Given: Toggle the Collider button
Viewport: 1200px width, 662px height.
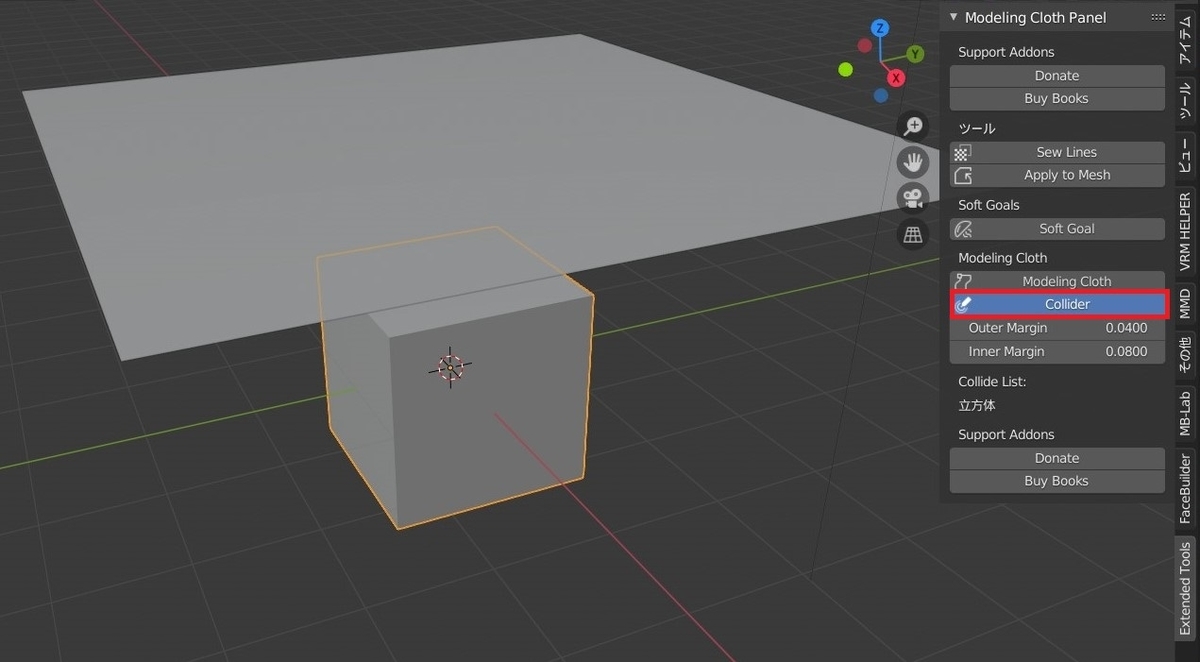Looking at the screenshot, I should click(x=1057, y=304).
